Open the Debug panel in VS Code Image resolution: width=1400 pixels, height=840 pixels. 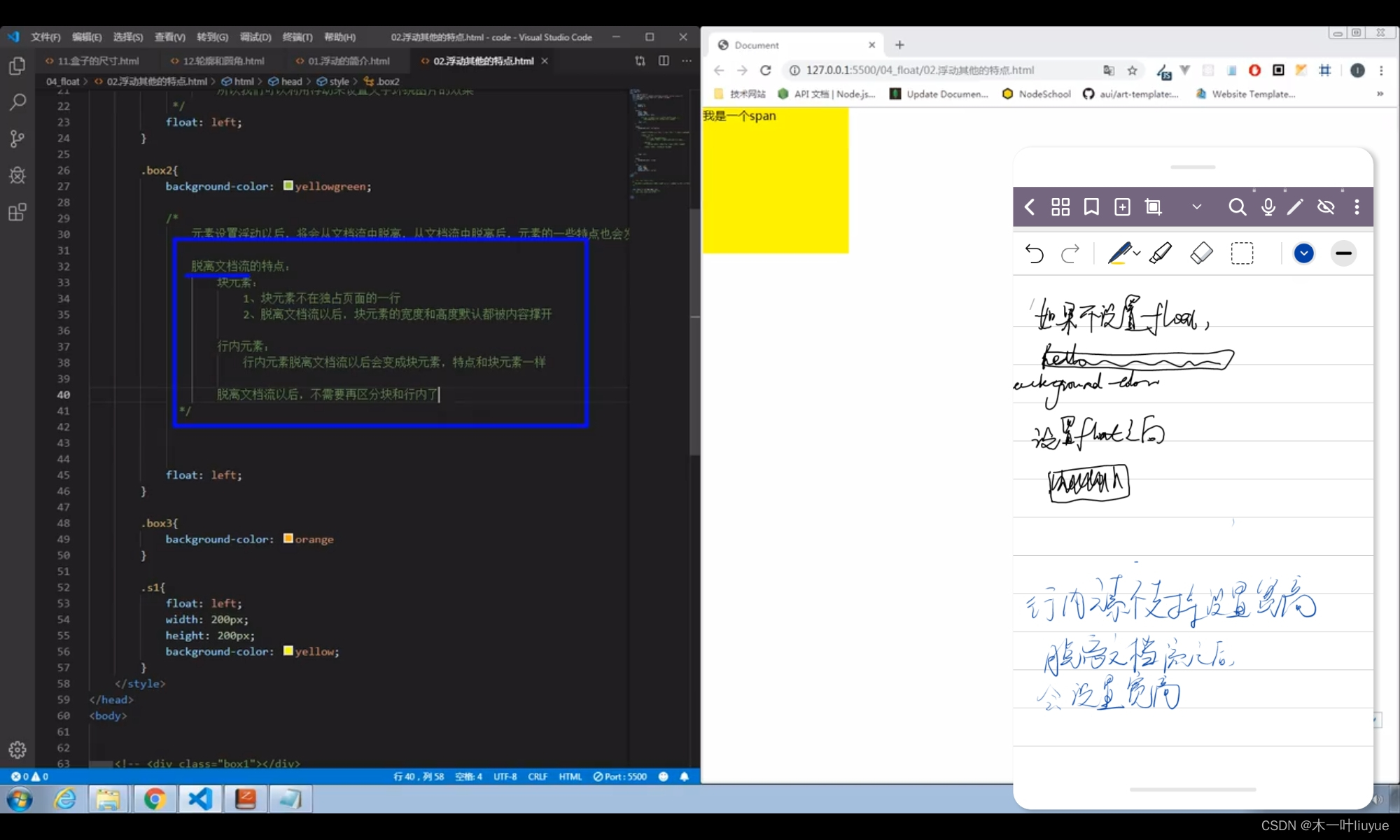click(17, 175)
